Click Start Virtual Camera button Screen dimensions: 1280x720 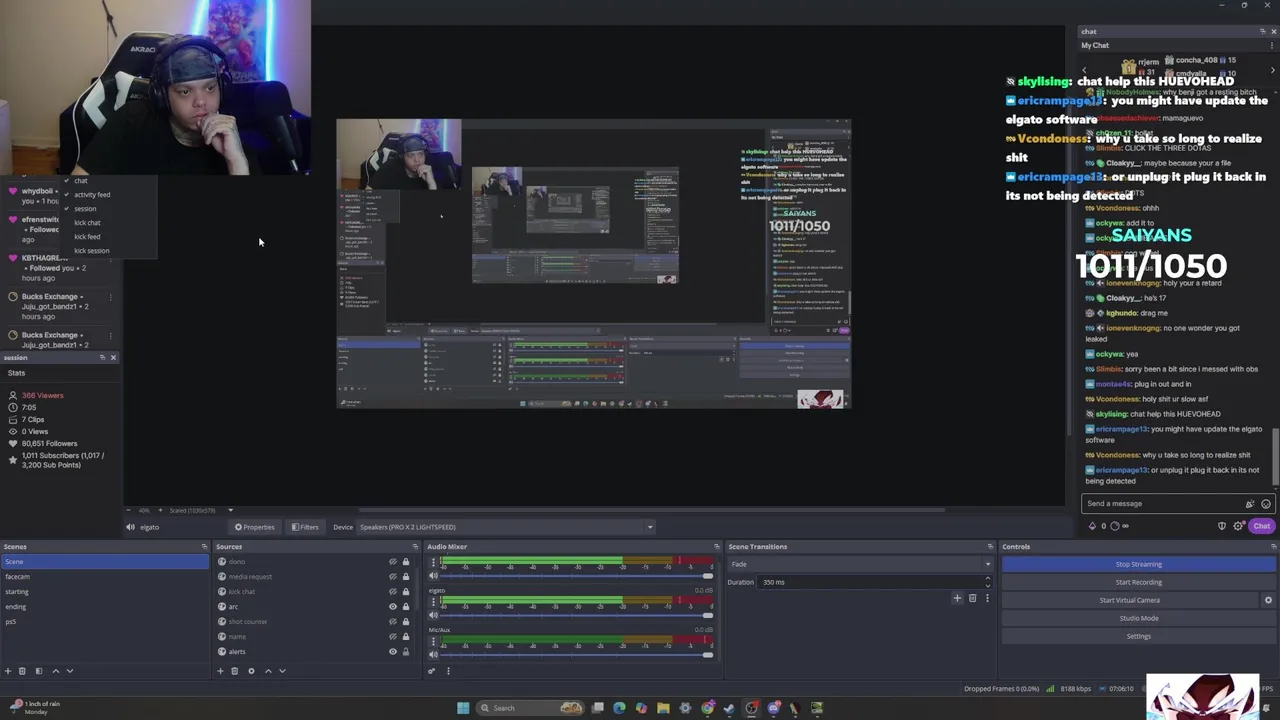[x=1130, y=600]
